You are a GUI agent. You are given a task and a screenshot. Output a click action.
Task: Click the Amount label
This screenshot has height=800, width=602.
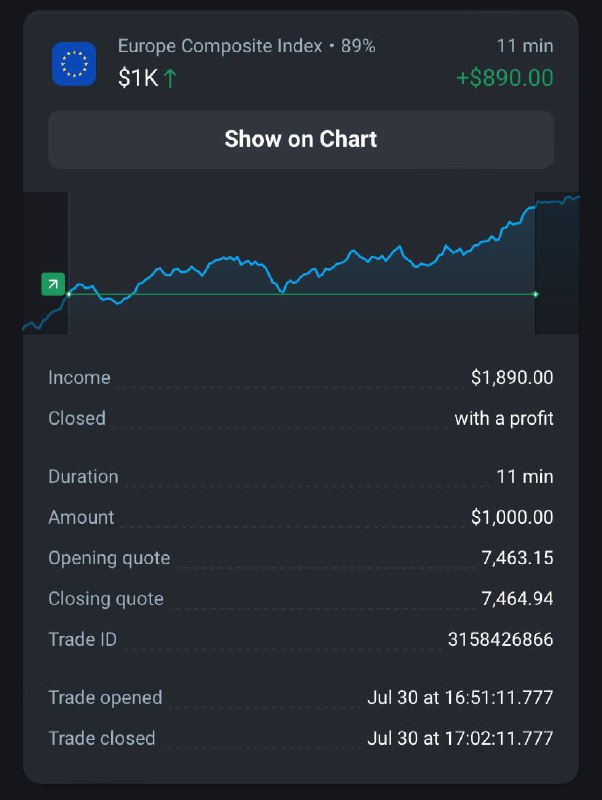81,517
